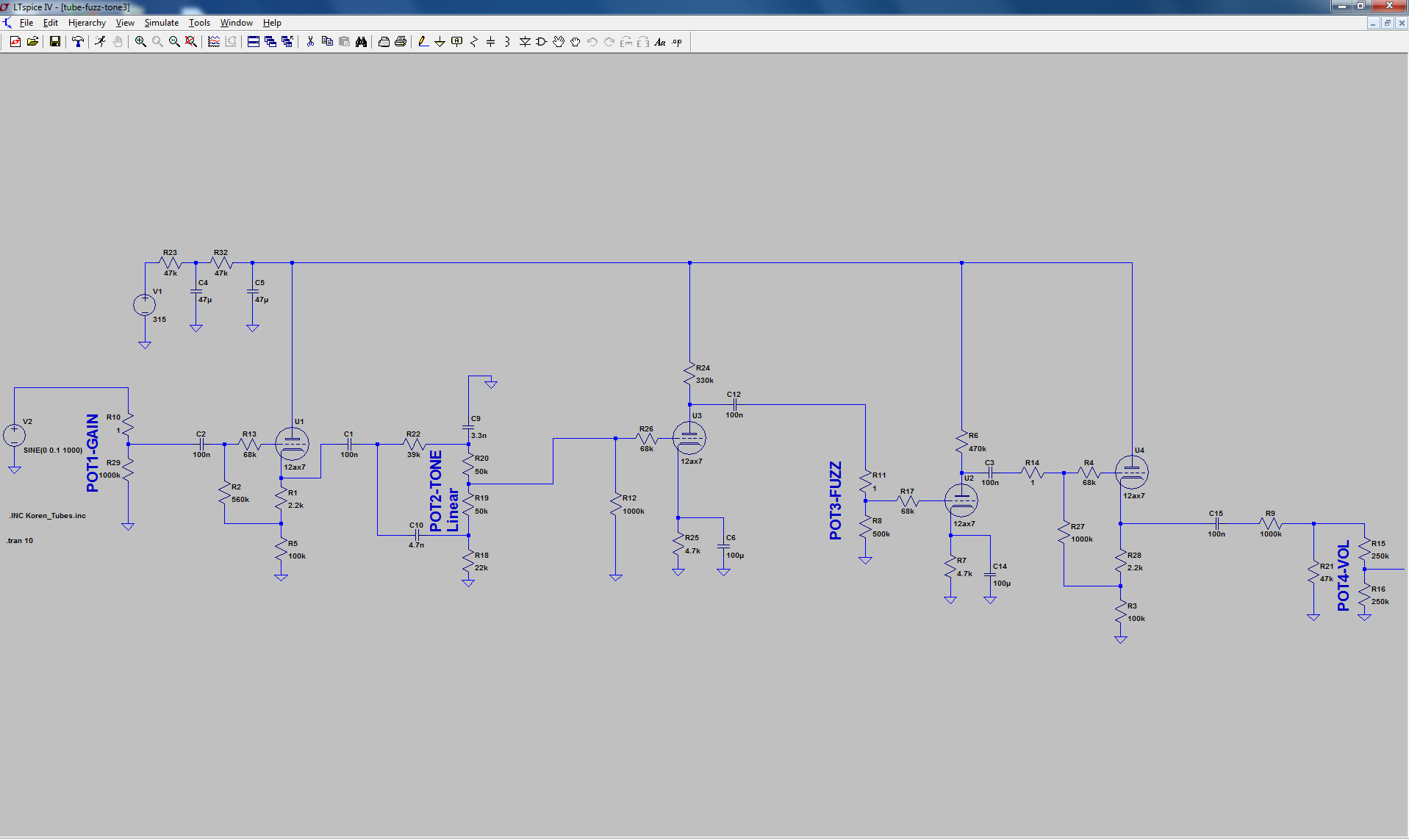Click resistor R6 470k
The height and width of the screenshot is (840, 1409).
(961, 442)
